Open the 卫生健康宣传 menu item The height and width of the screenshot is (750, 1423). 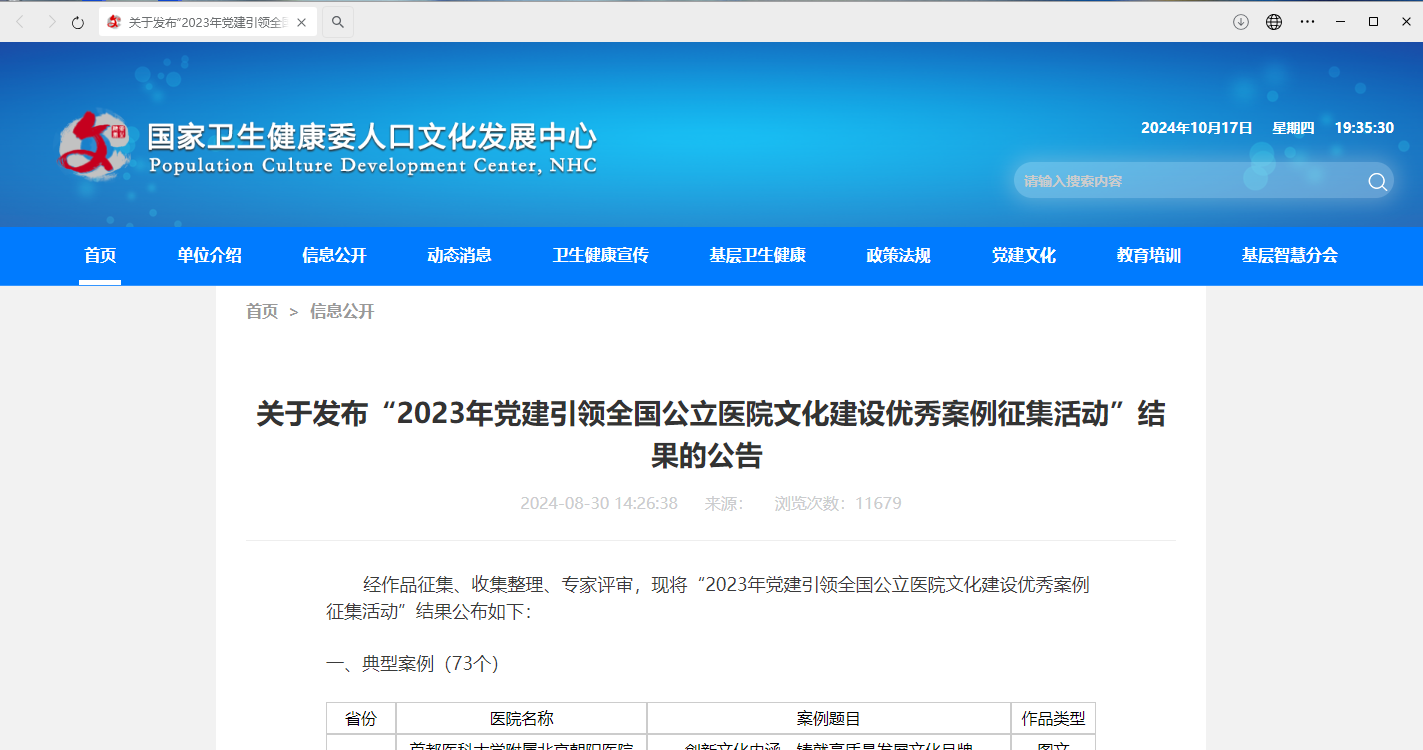pos(600,255)
